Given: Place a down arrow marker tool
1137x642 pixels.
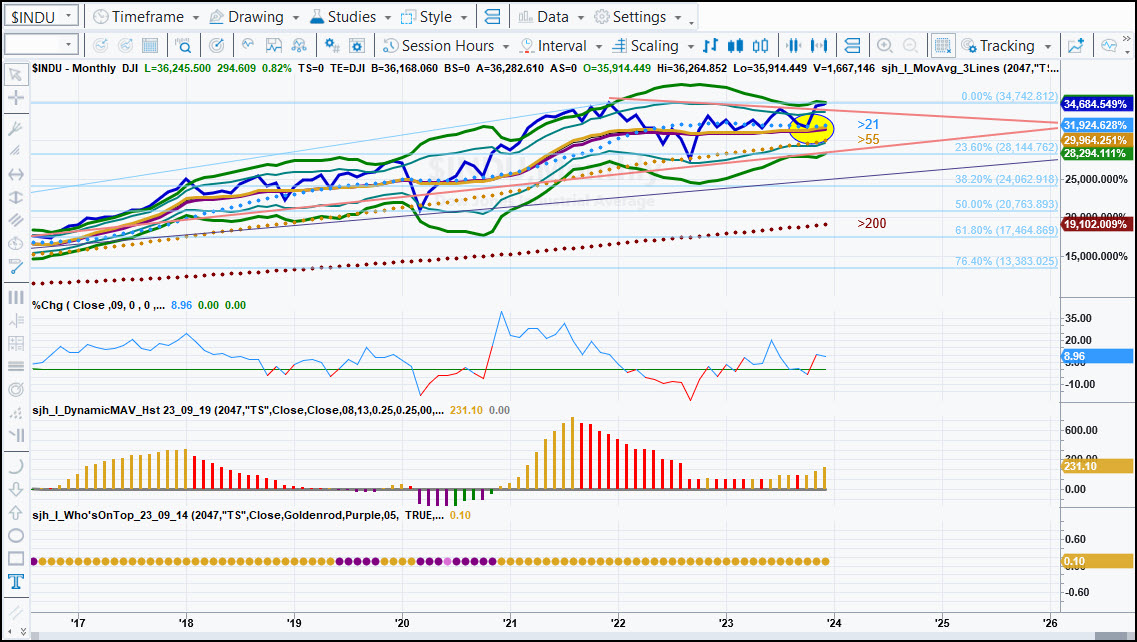Looking at the screenshot, I should [15, 490].
